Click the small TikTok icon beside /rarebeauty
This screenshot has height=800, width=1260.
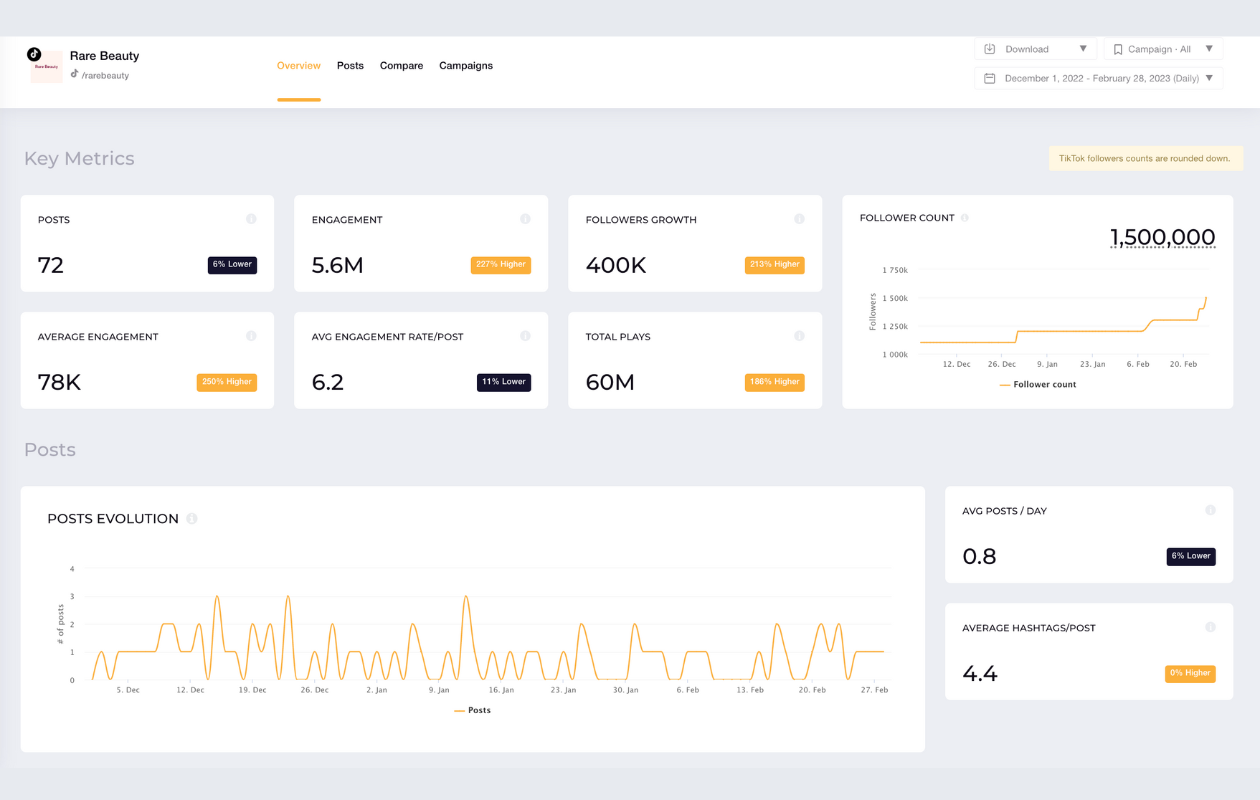pyautogui.click(x=75, y=74)
